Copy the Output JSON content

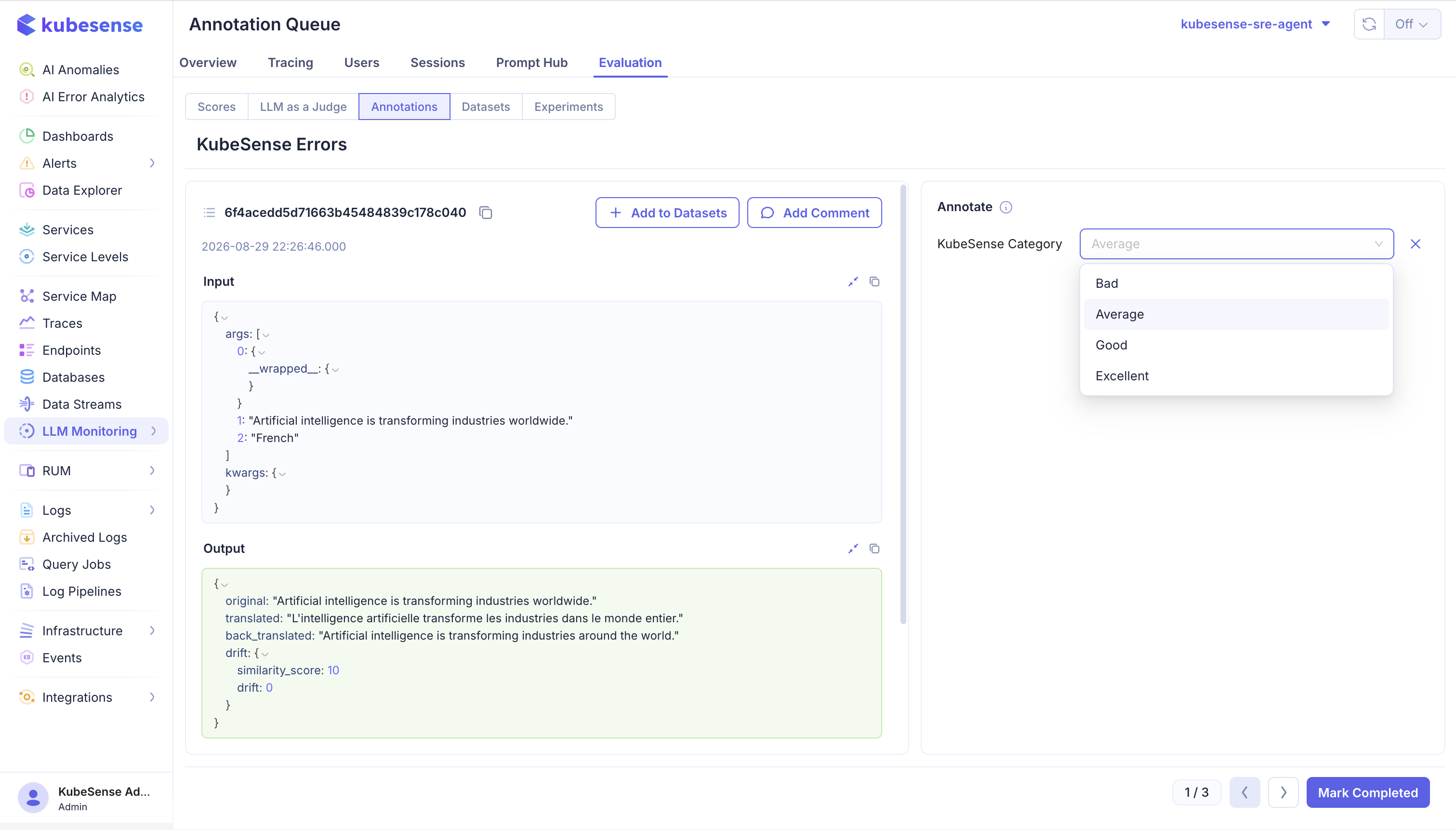874,549
